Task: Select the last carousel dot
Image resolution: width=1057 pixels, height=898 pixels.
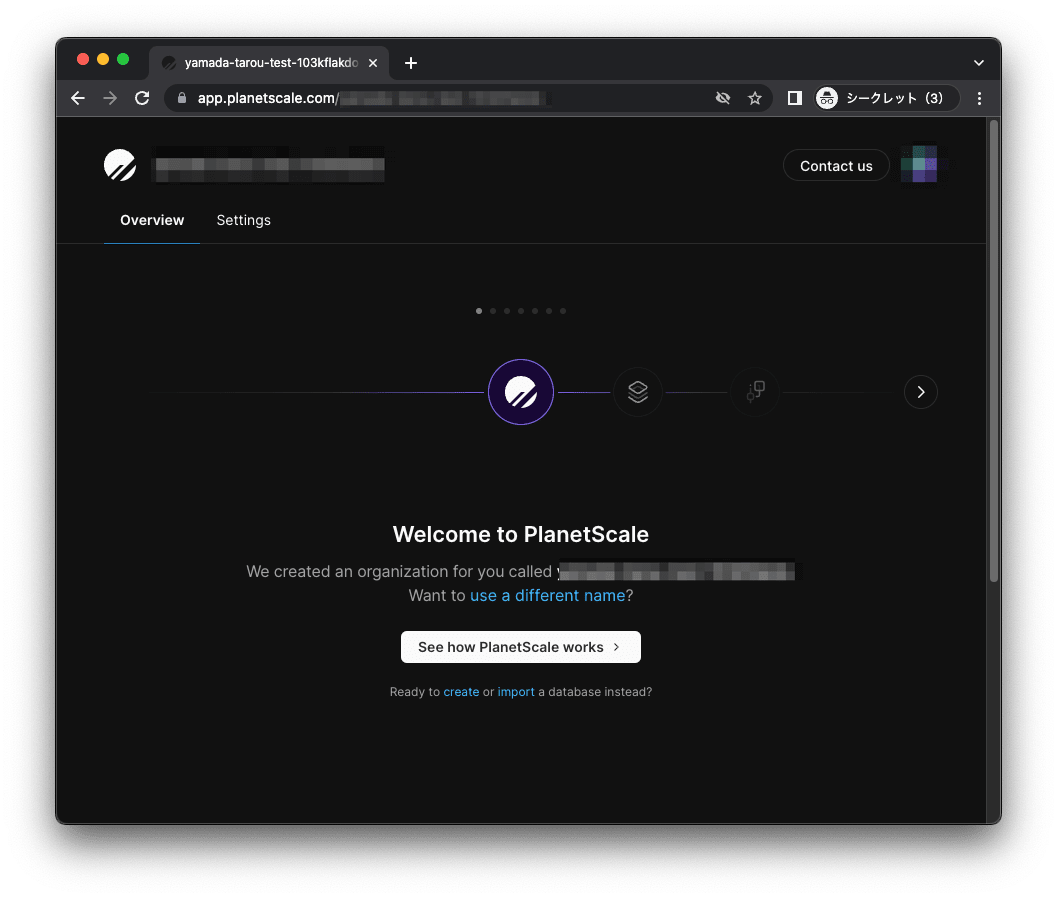Action: click(563, 311)
